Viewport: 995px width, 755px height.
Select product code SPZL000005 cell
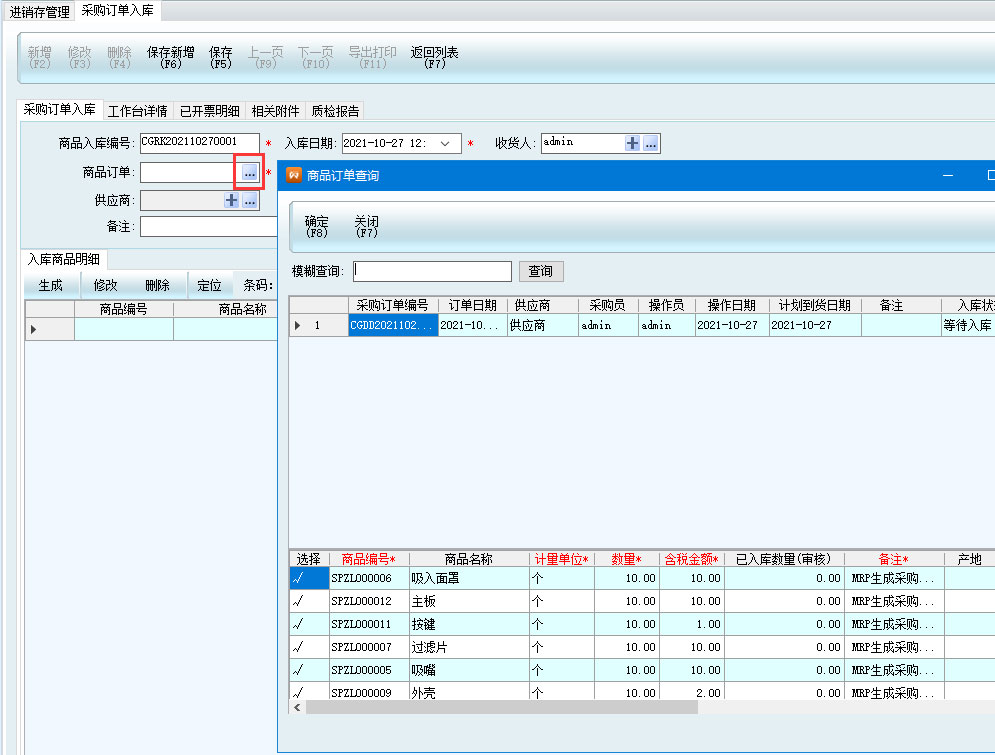tap(369, 670)
